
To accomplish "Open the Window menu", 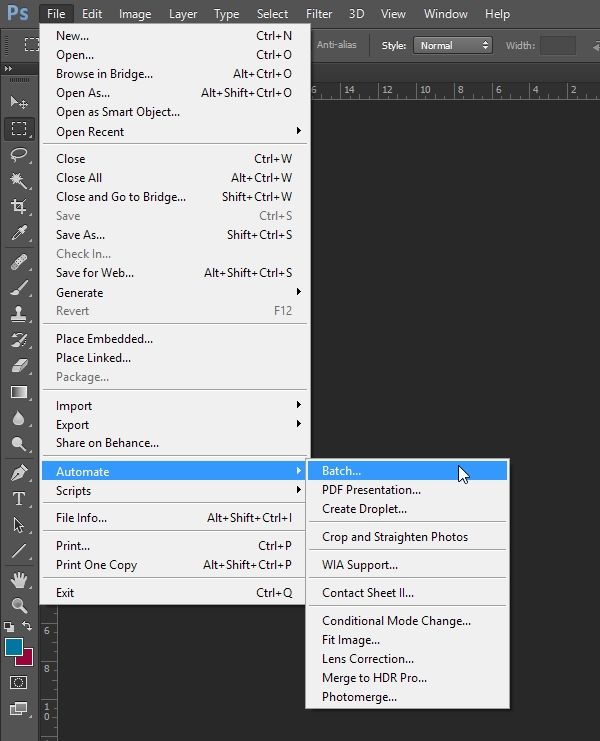I will (x=446, y=14).
